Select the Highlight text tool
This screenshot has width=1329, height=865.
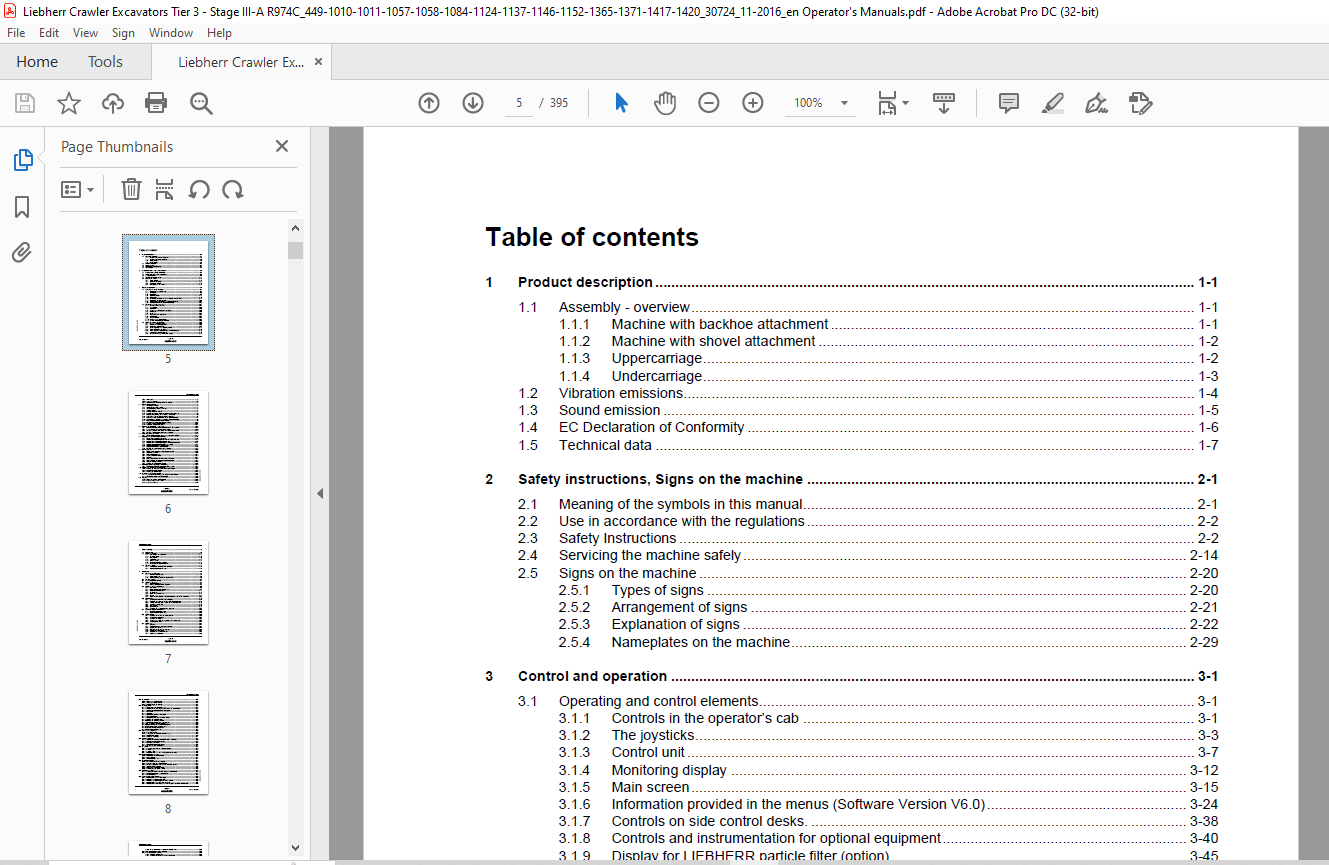1053,103
